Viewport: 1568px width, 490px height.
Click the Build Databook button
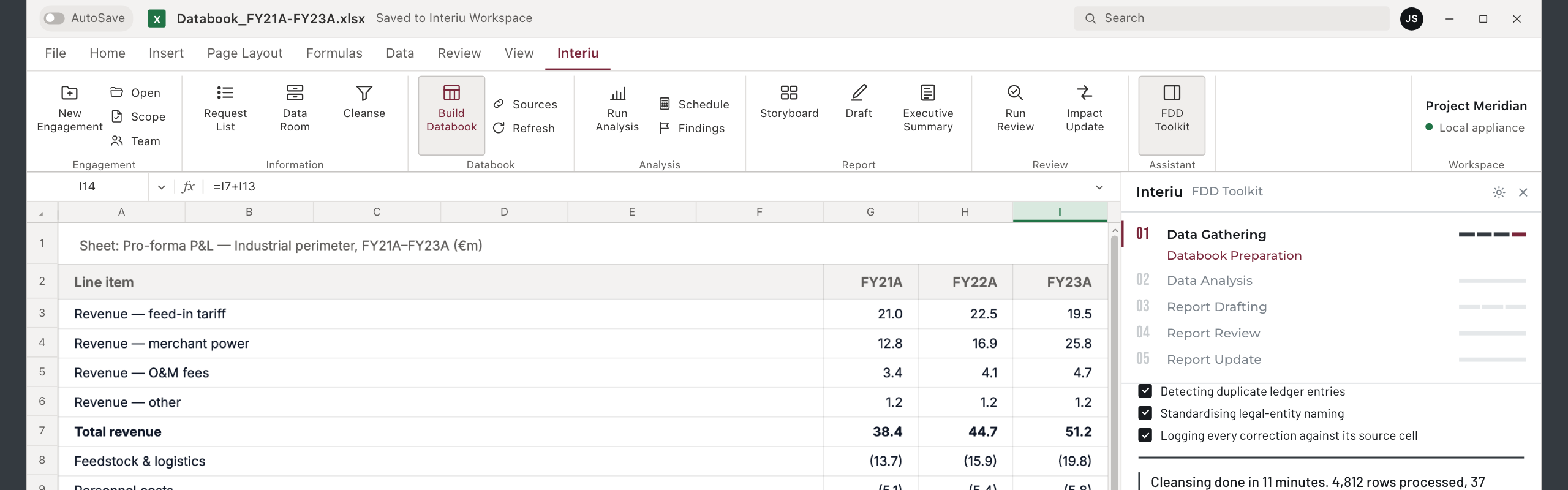click(451, 115)
